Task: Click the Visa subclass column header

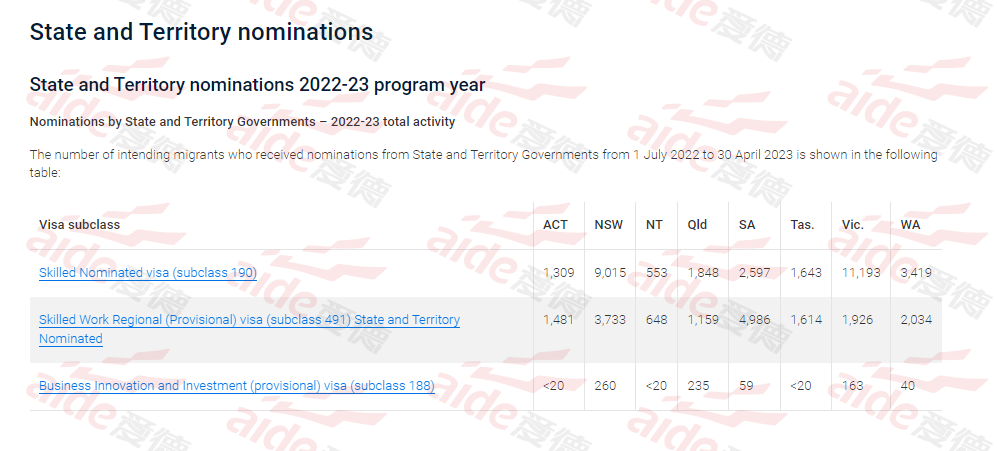Action: 79,225
